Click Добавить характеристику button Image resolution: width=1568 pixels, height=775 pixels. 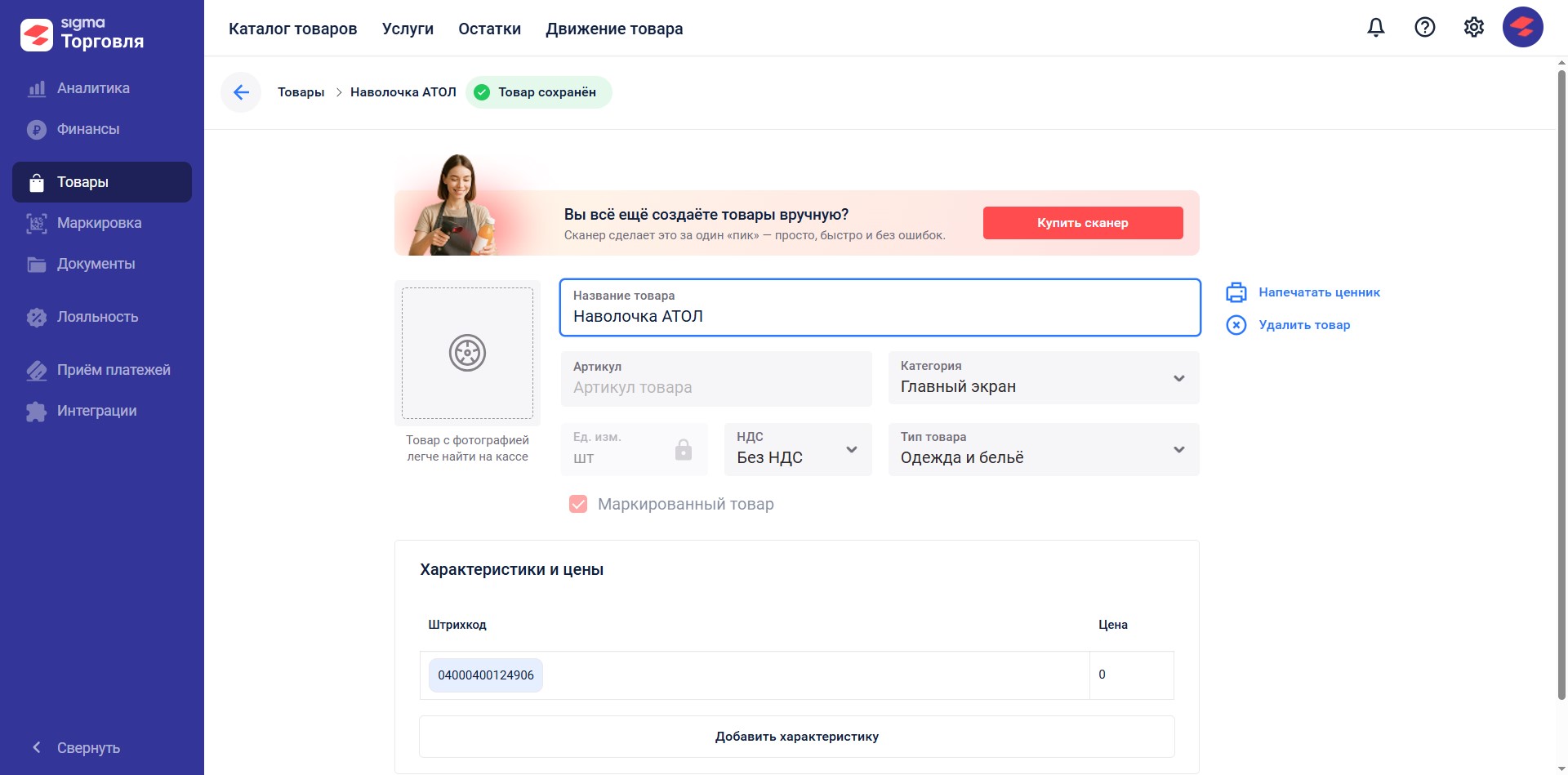(x=797, y=737)
